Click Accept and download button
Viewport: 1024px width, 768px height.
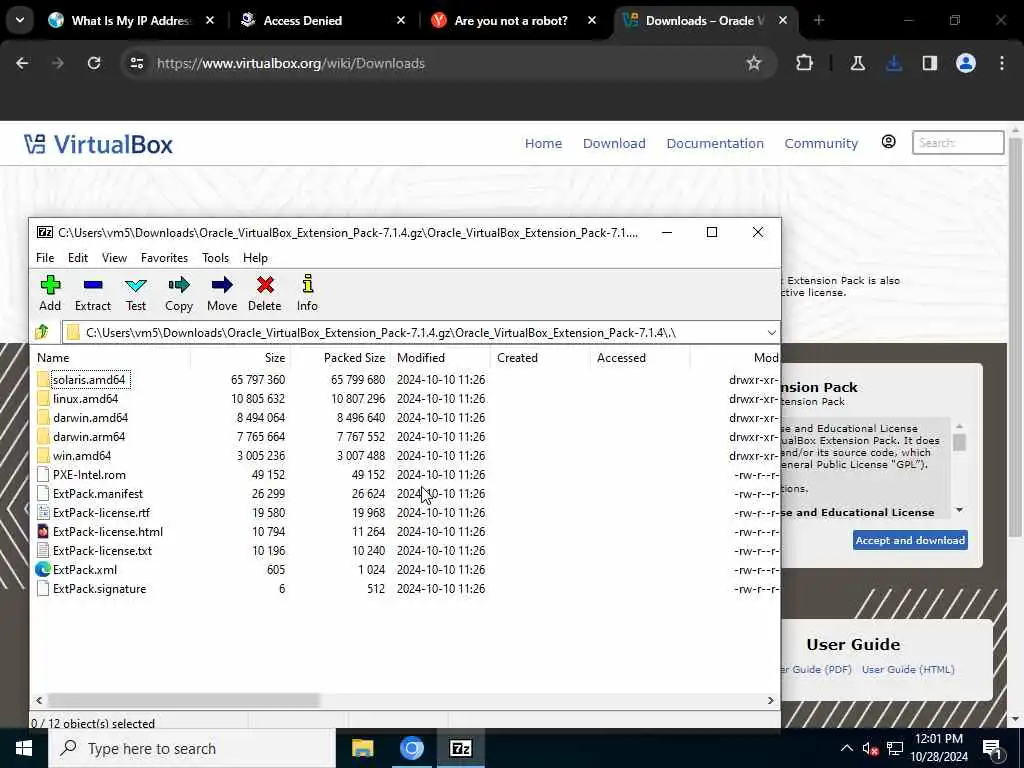tap(910, 540)
